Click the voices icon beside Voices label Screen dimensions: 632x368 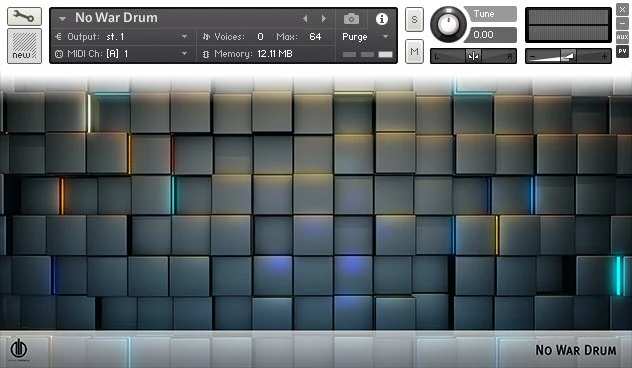point(206,37)
